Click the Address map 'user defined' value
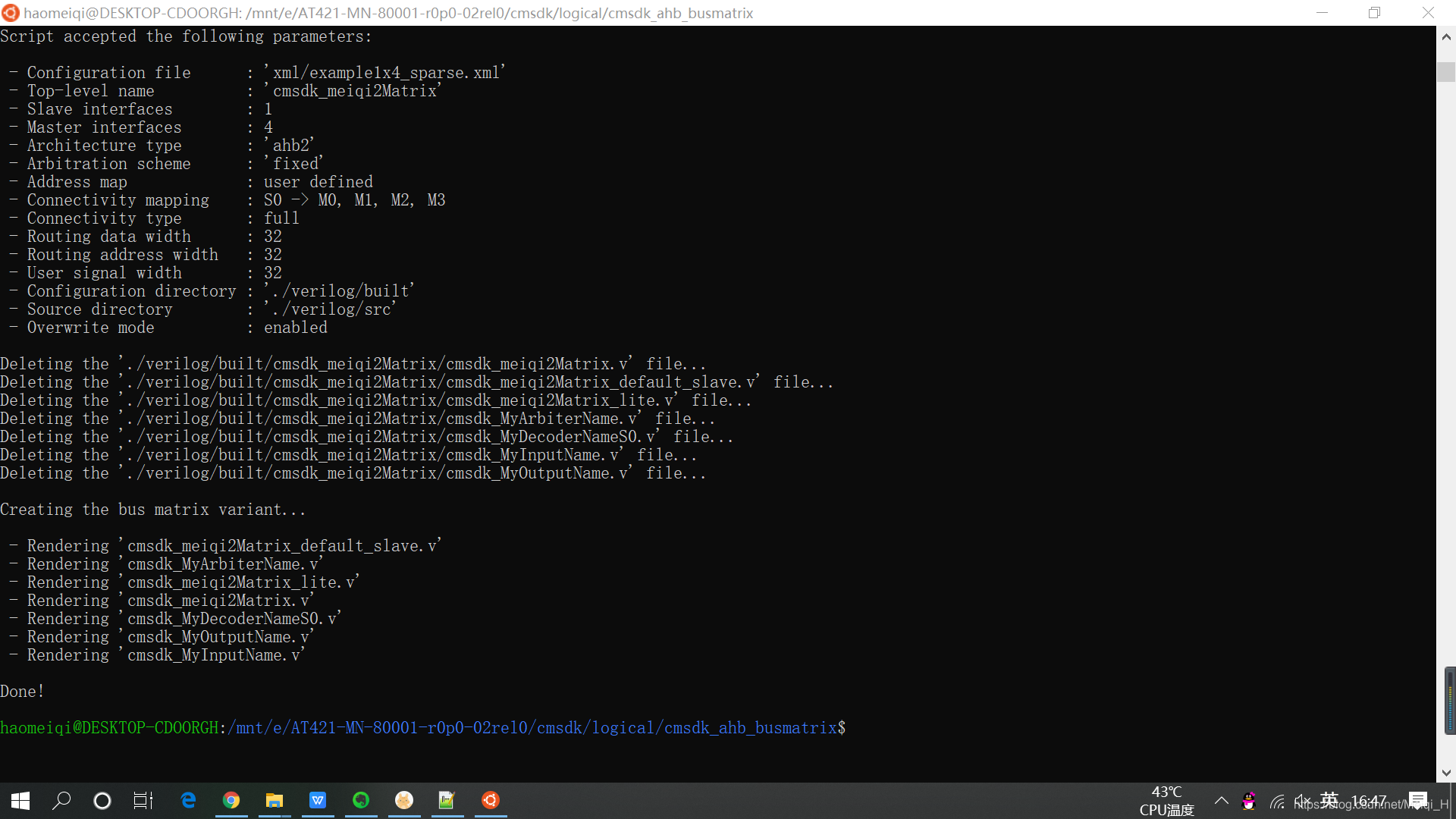The height and width of the screenshot is (819, 1456). pyautogui.click(x=318, y=182)
